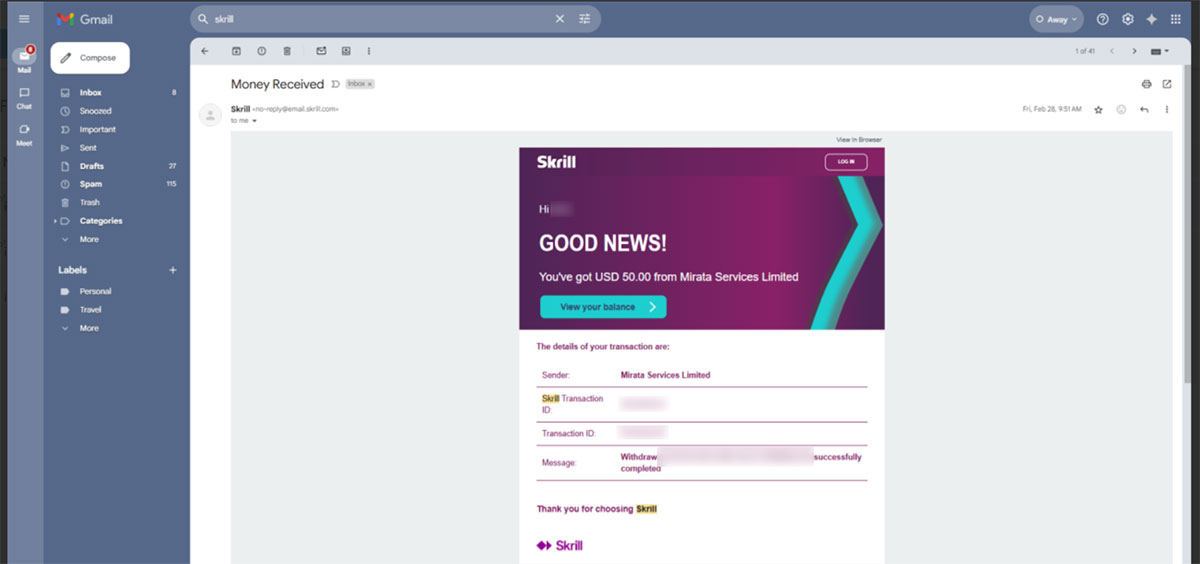
Task: Create a new label with plus icon
Action: (x=172, y=270)
